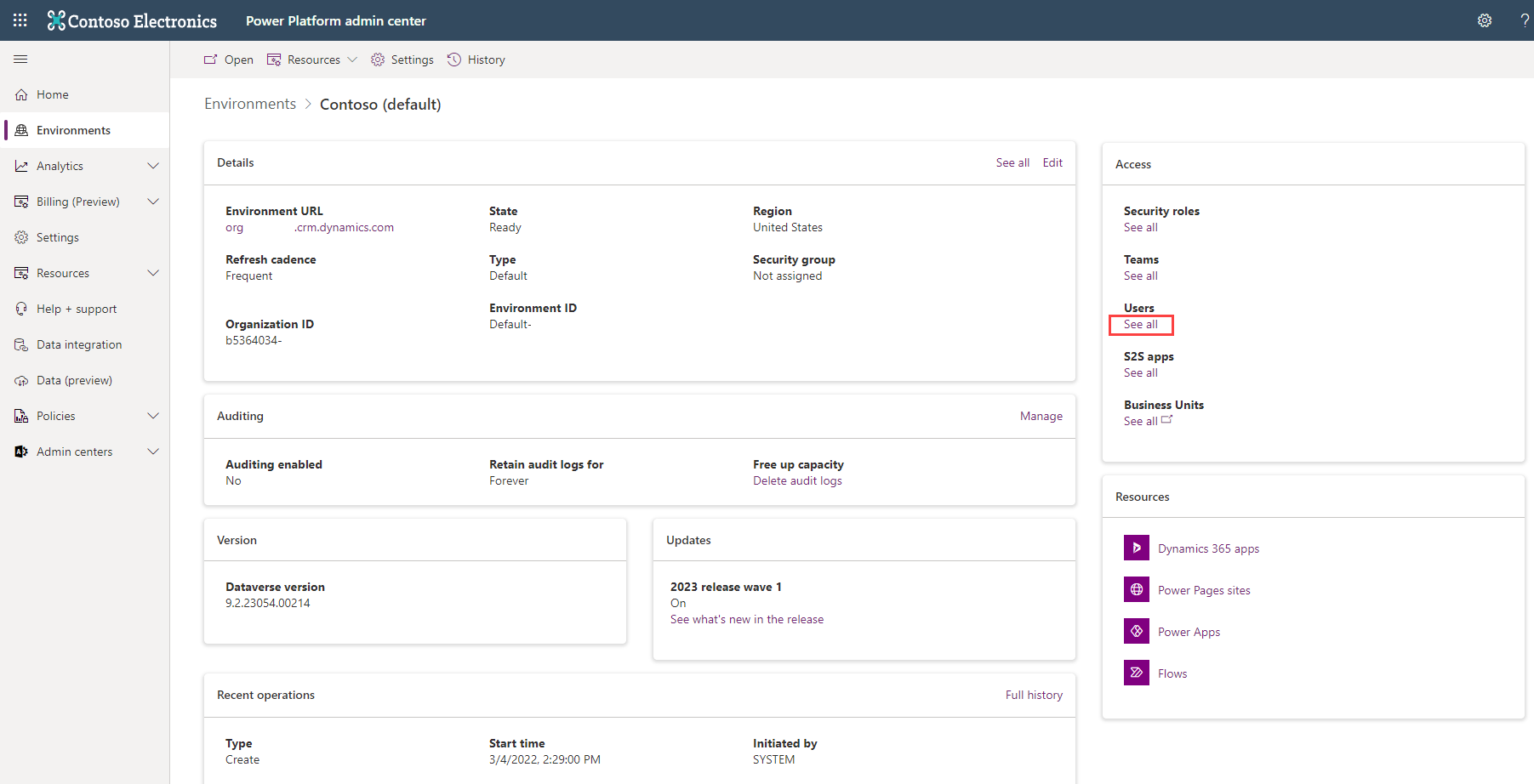
Task: Open Power Apps resource link
Action: click(1189, 632)
